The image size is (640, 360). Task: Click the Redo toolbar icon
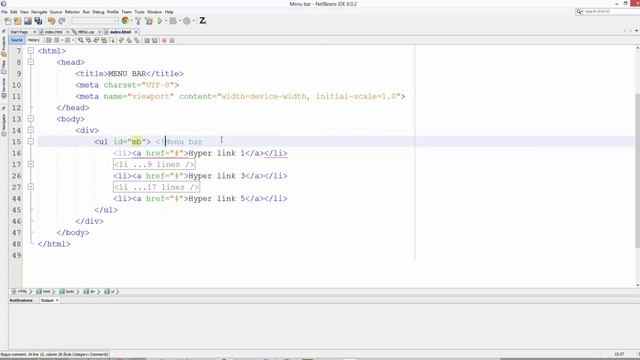62,21
